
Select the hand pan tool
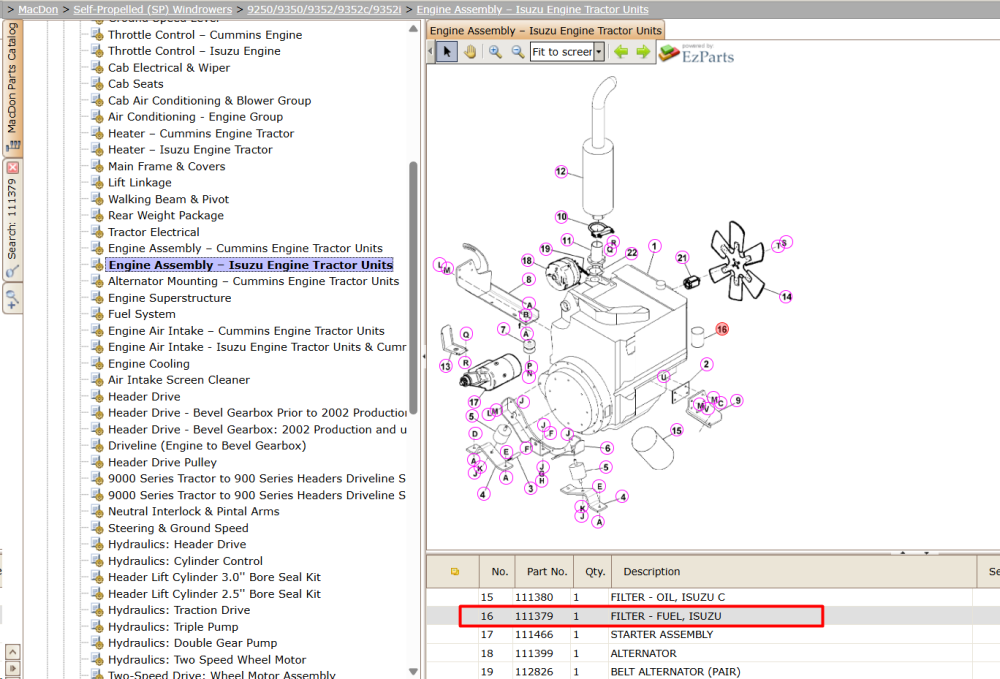tap(470, 52)
